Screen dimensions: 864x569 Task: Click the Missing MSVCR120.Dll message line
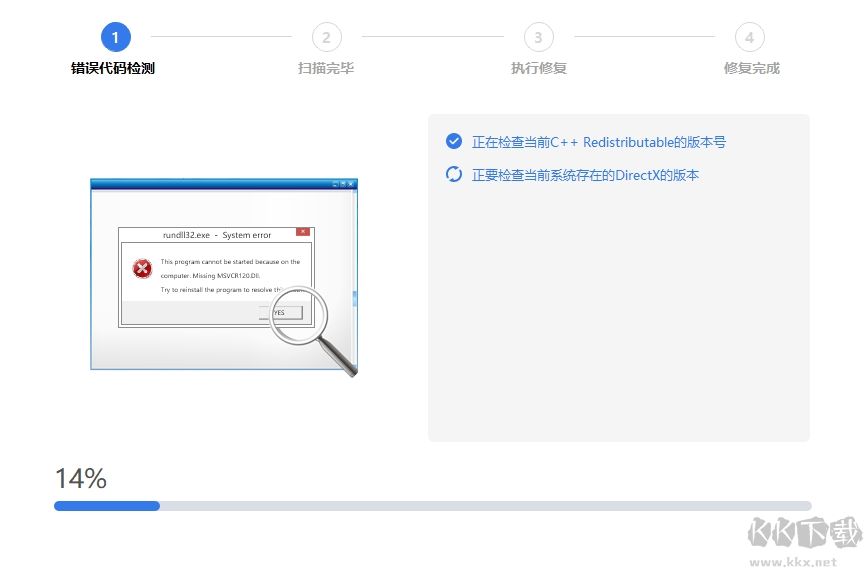210,275
